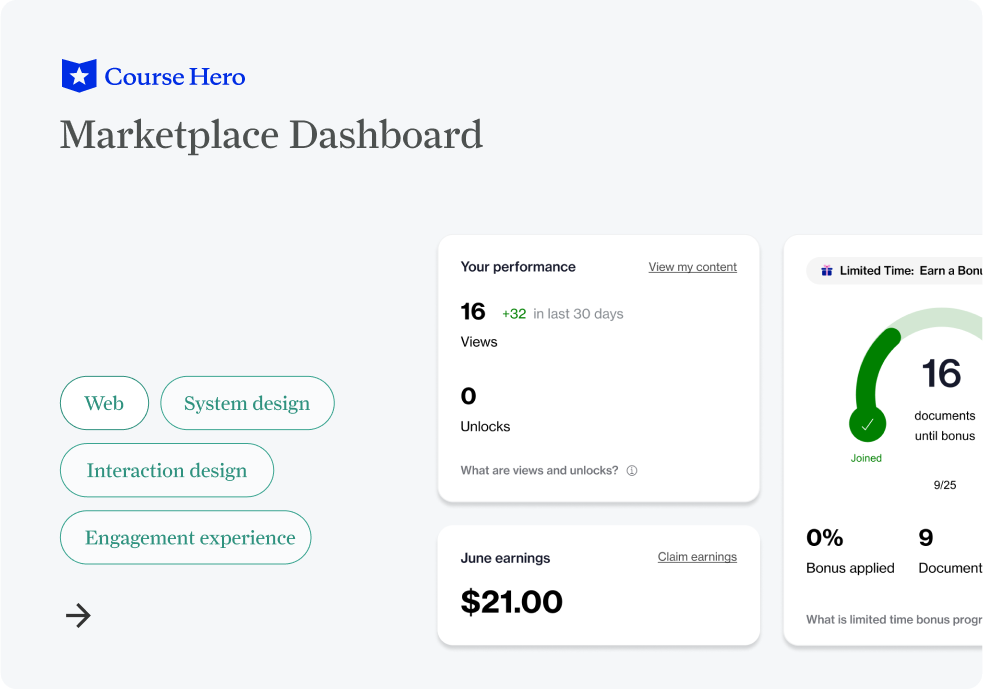This screenshot has height=690, width=983.
Task: Choose the Interaction design tag
Action: tap(167, 470)
